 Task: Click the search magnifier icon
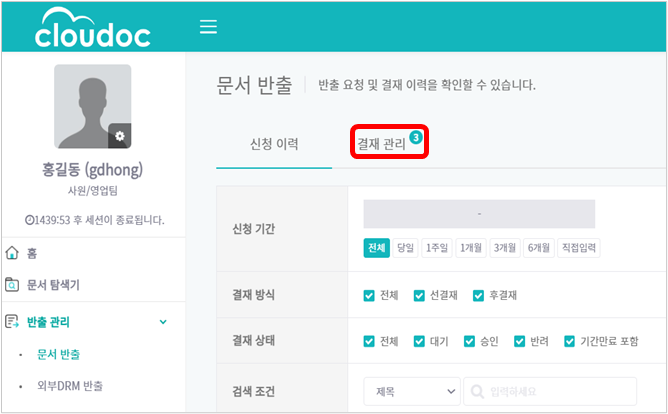click(x=477, y=391)
